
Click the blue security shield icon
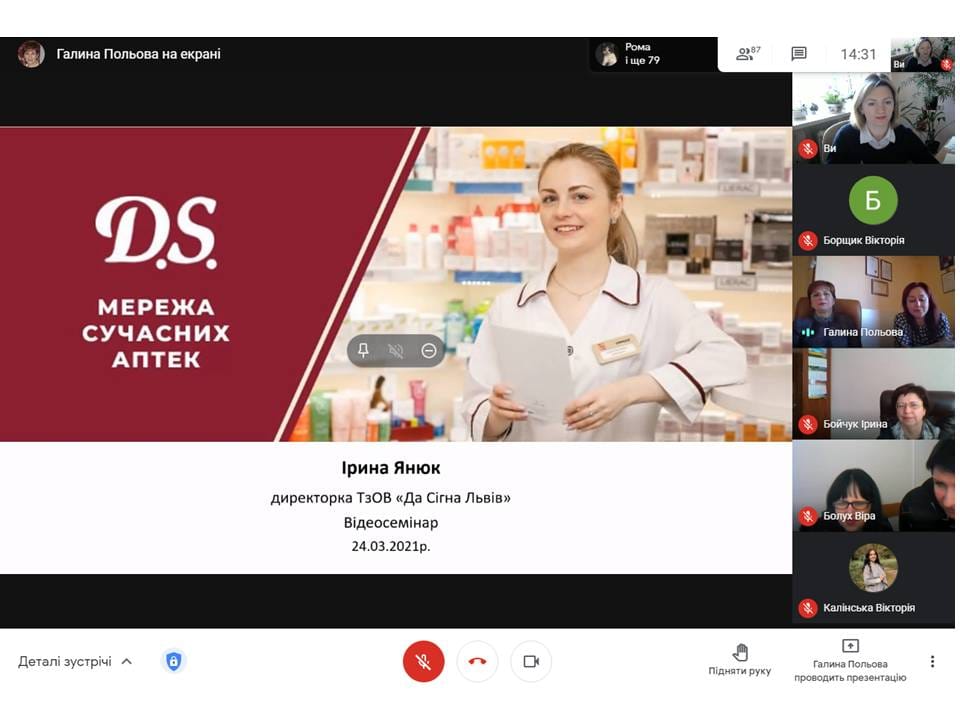(174, 661)
